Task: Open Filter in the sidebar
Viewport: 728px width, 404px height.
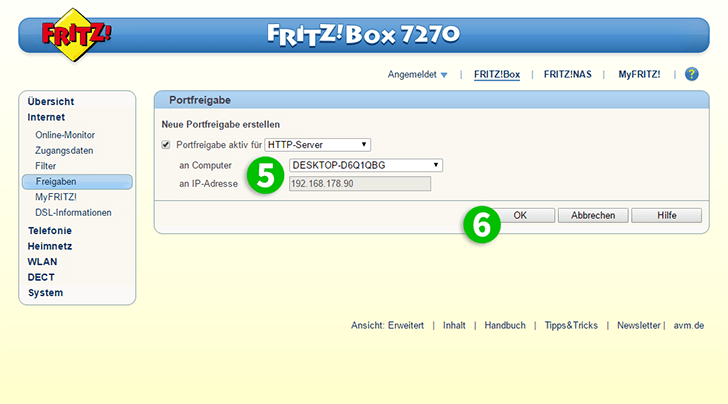Action: coord(46,166)
